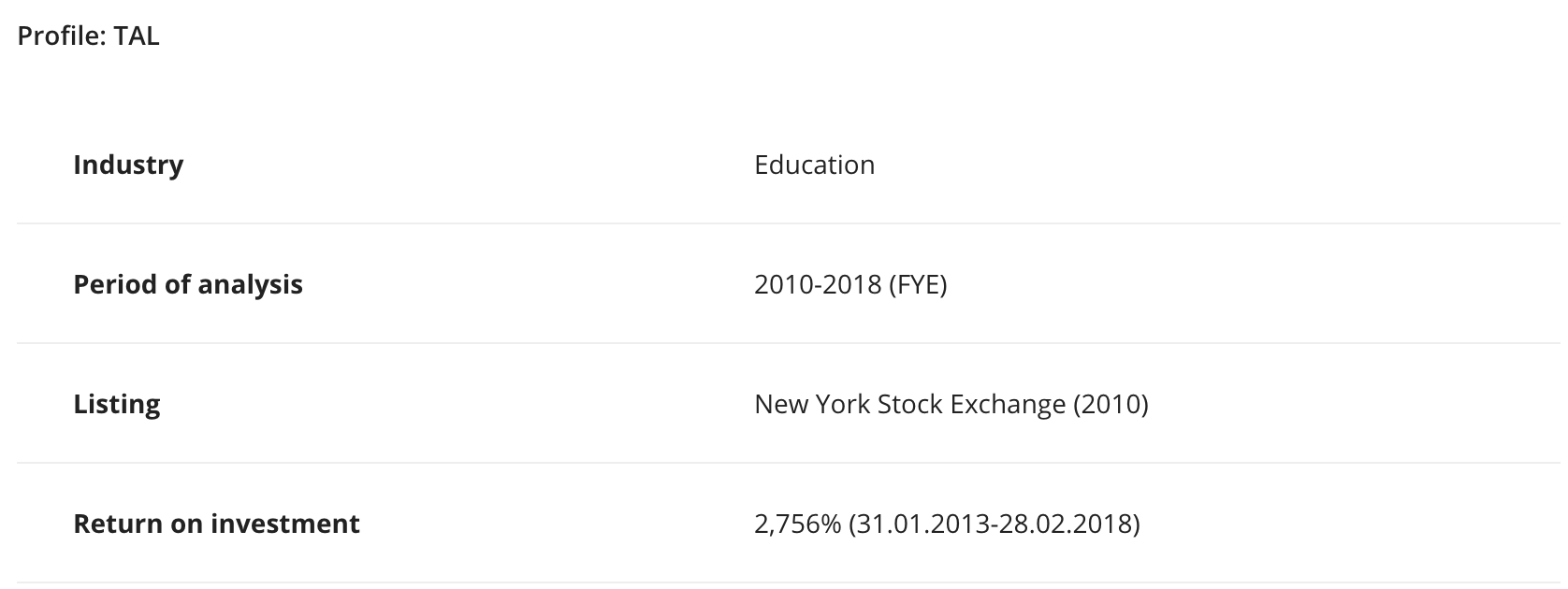Click New York Stock Exchange (2010) text
The height and width of the screenshot is (589, 1568).
click(x=951, y=404)
